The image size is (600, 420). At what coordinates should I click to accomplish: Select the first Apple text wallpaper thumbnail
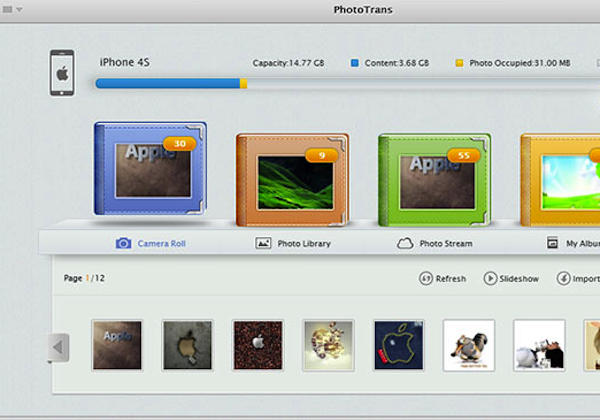pyautogui.click(x=117, y=345)
